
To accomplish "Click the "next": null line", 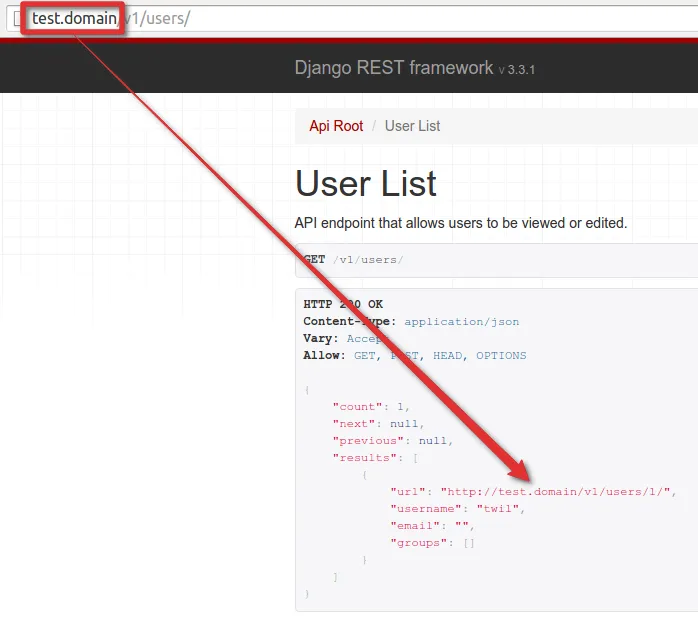I will tap(378, 423).
